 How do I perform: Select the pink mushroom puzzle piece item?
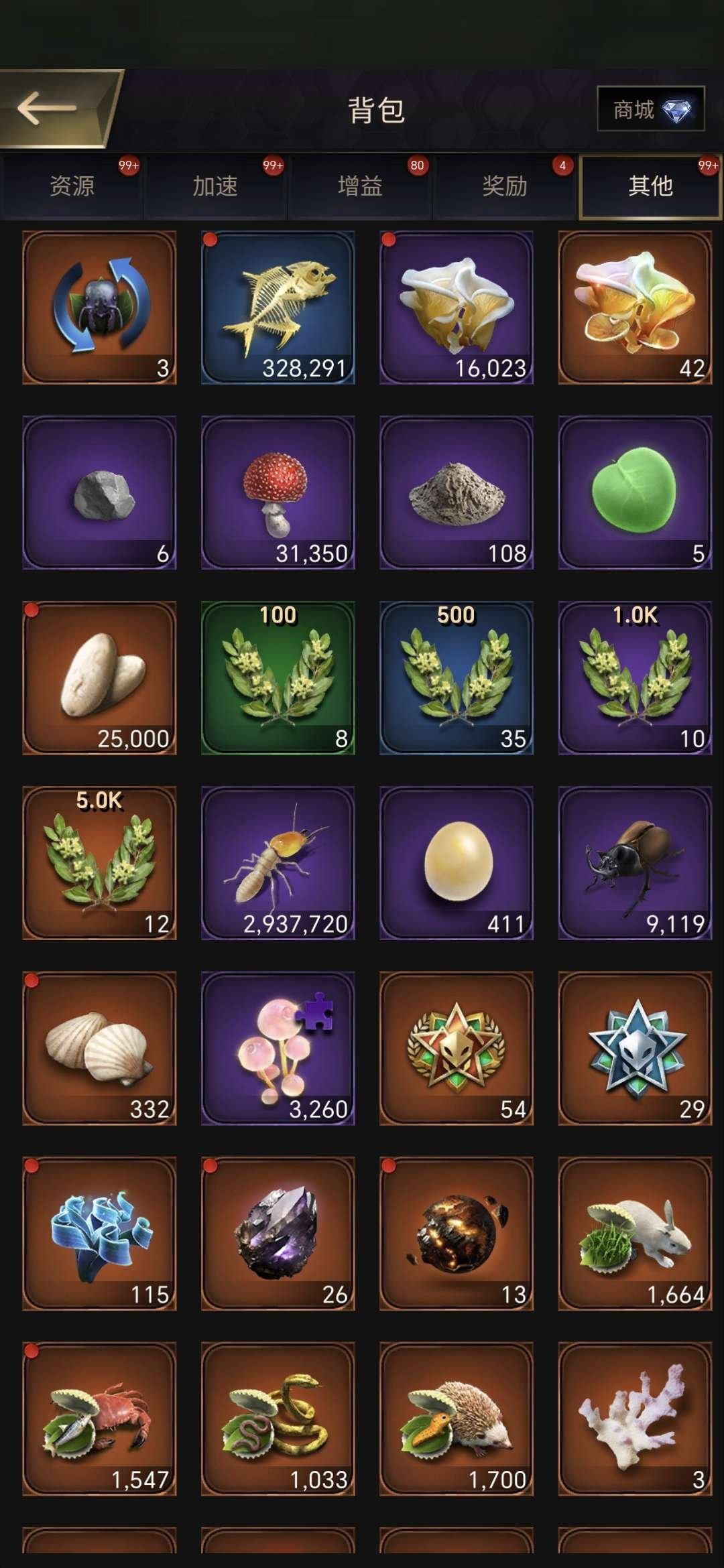click(x=278, y=1048)
